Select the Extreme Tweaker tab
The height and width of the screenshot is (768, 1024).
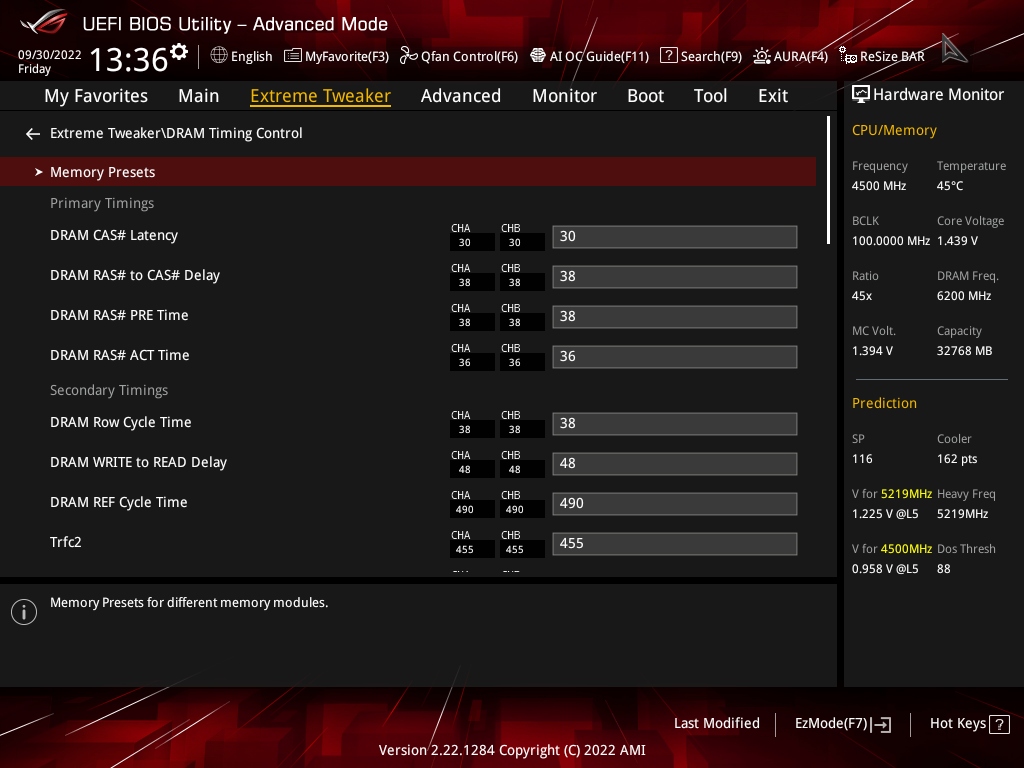[321, 96]
